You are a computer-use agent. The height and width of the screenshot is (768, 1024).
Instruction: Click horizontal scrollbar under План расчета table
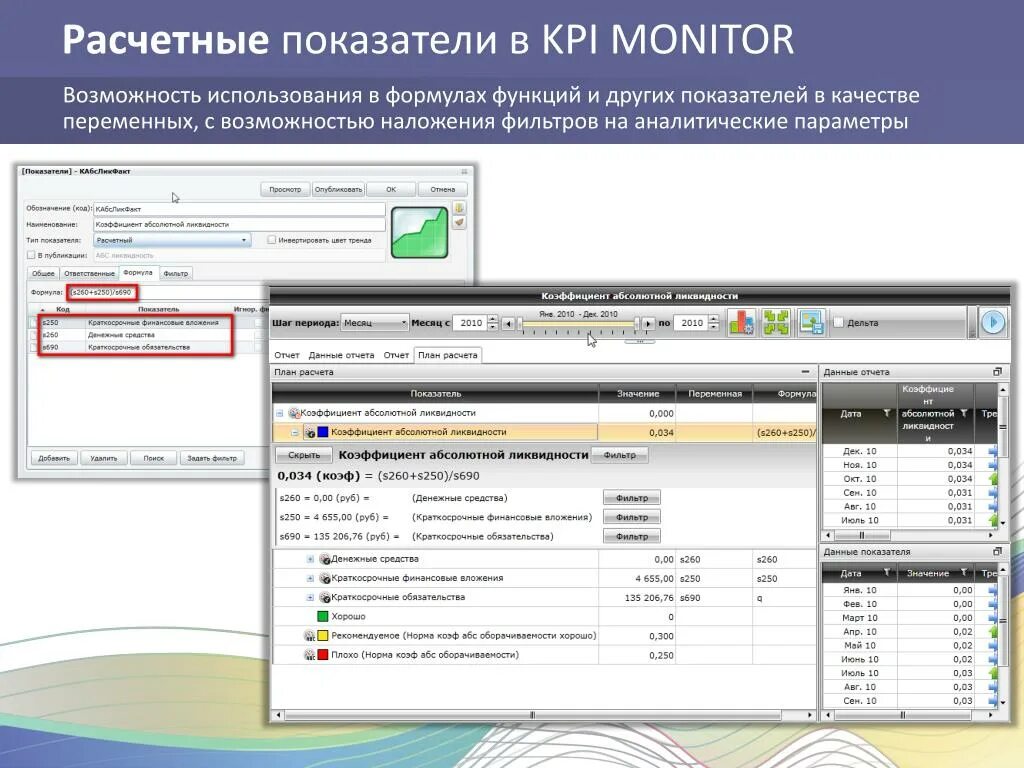544,715
